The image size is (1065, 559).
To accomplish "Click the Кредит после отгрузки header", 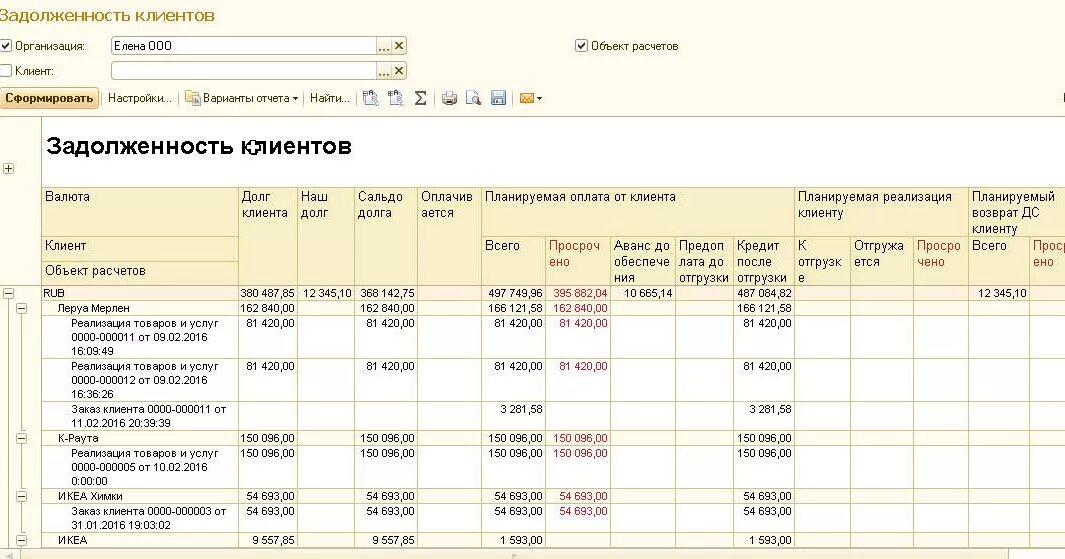I will pos(763,262).
